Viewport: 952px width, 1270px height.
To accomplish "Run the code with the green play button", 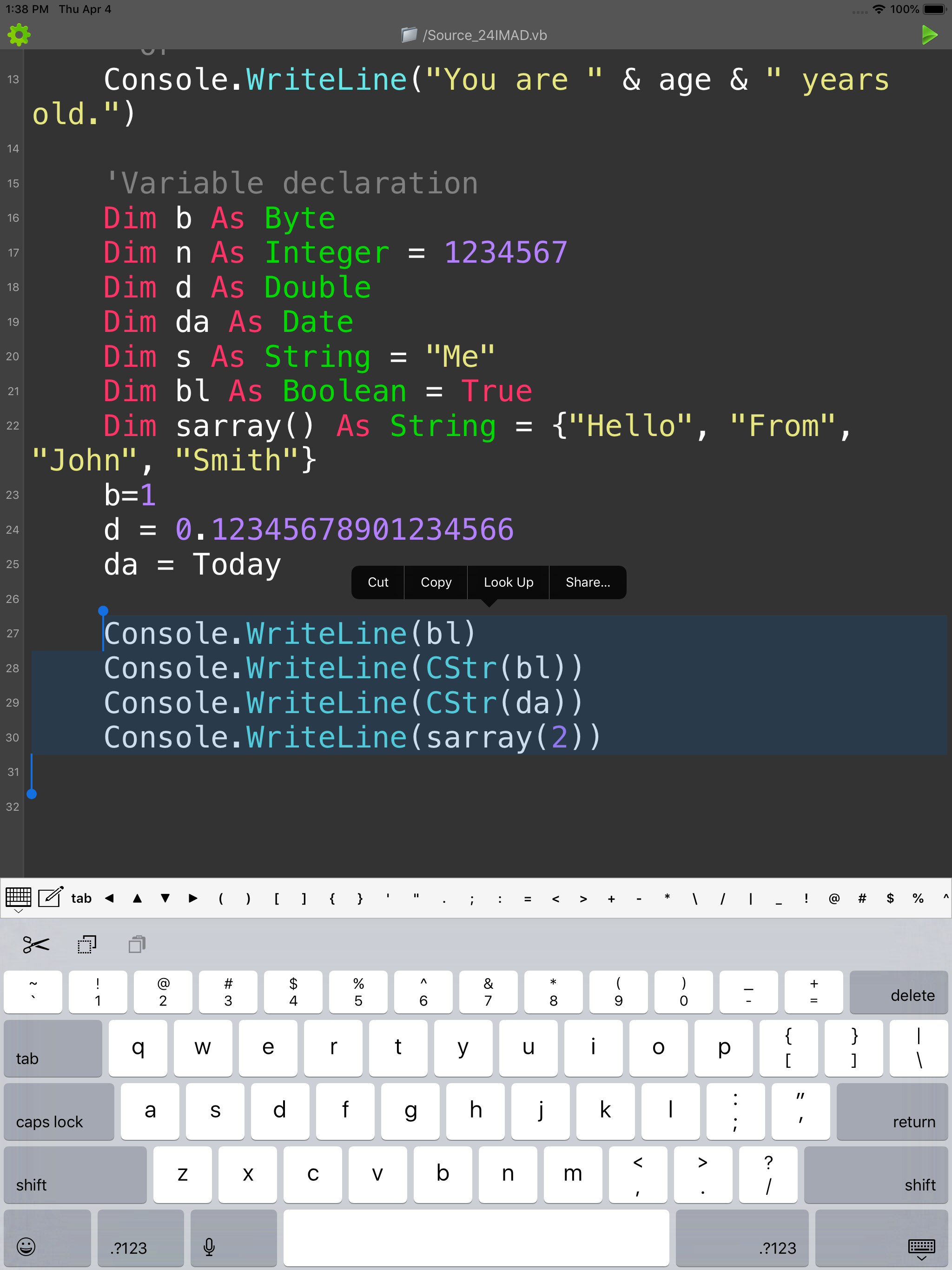I will point(929,35).
